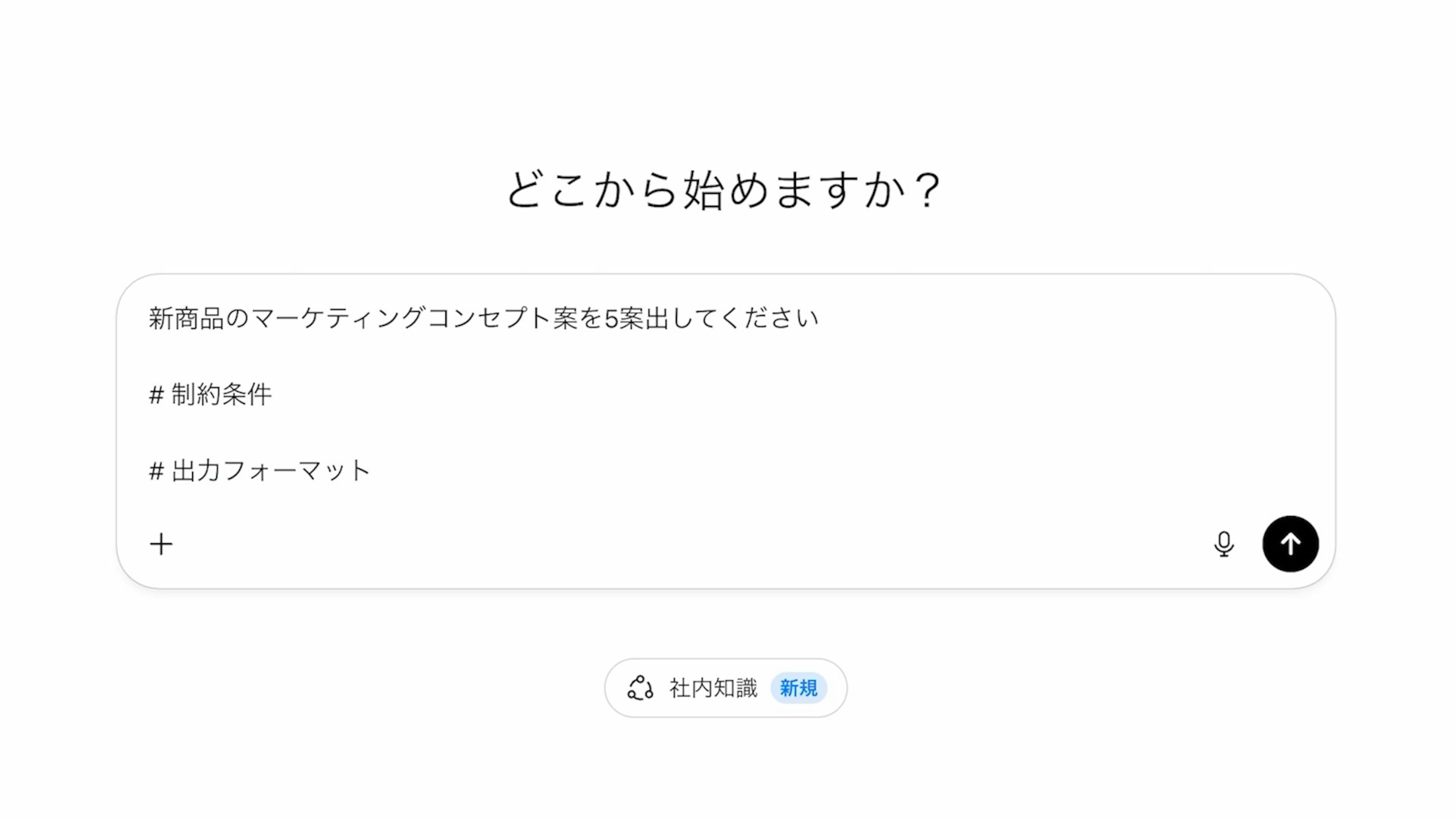Click the empty line below the first prompt line
1456x819 pixels.
452,357
